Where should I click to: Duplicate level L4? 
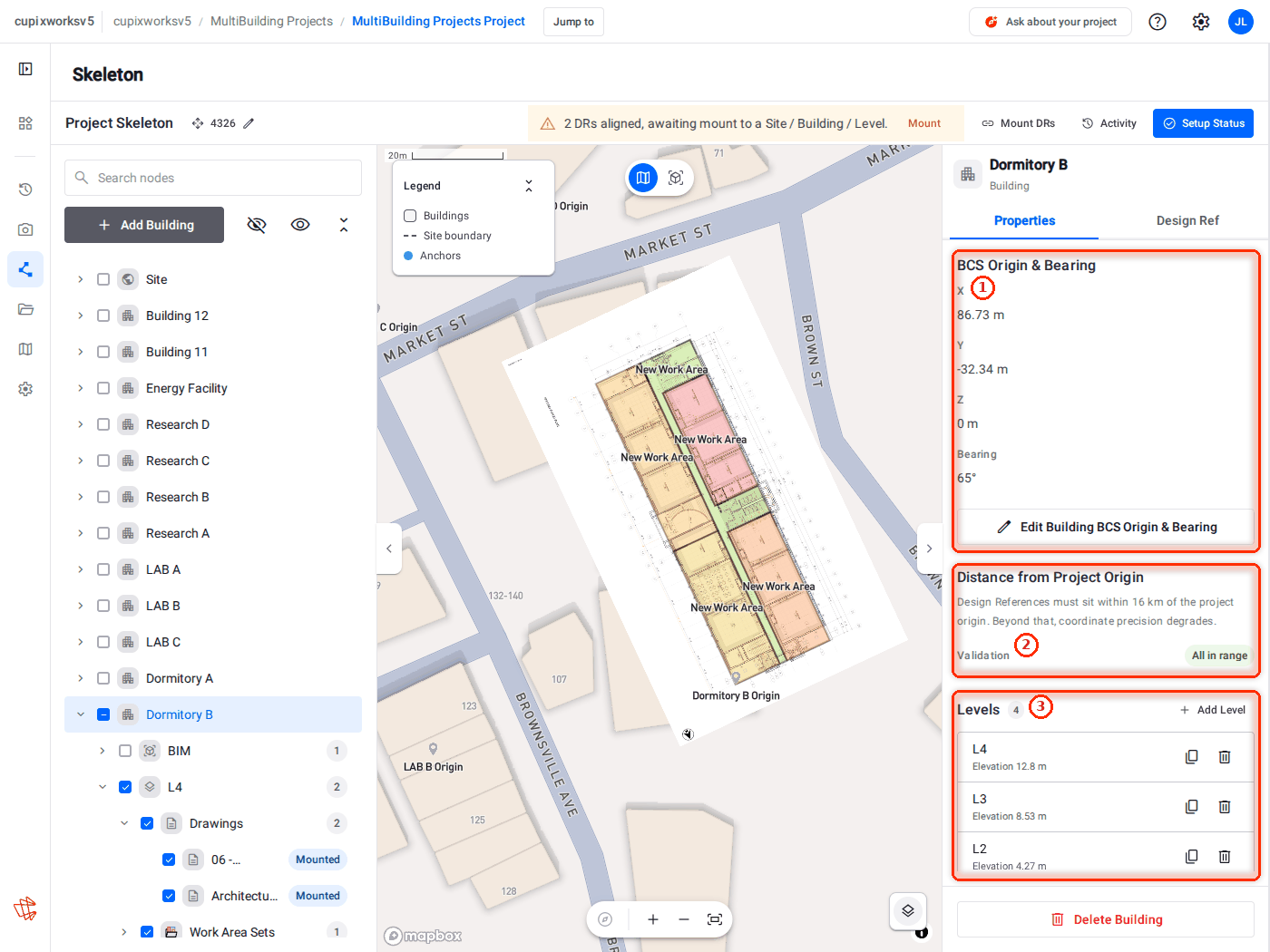pos(1192,757)
